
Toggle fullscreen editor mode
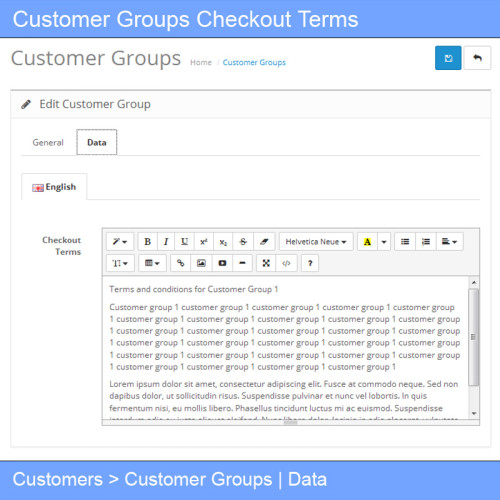(x=266, y=263)
